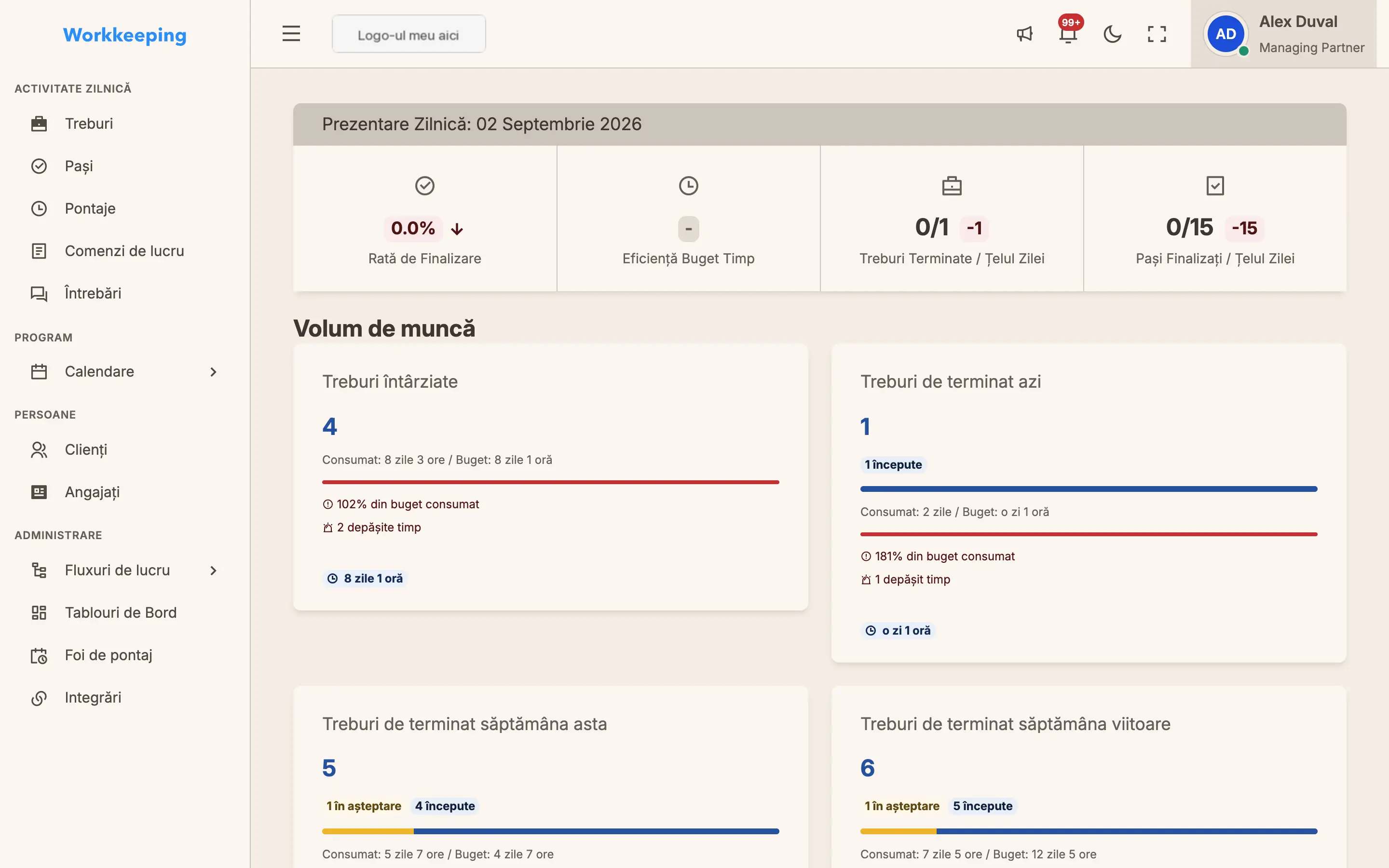Click the 5 începute status badge
1389x868 pixels.
tap(982, 806)
